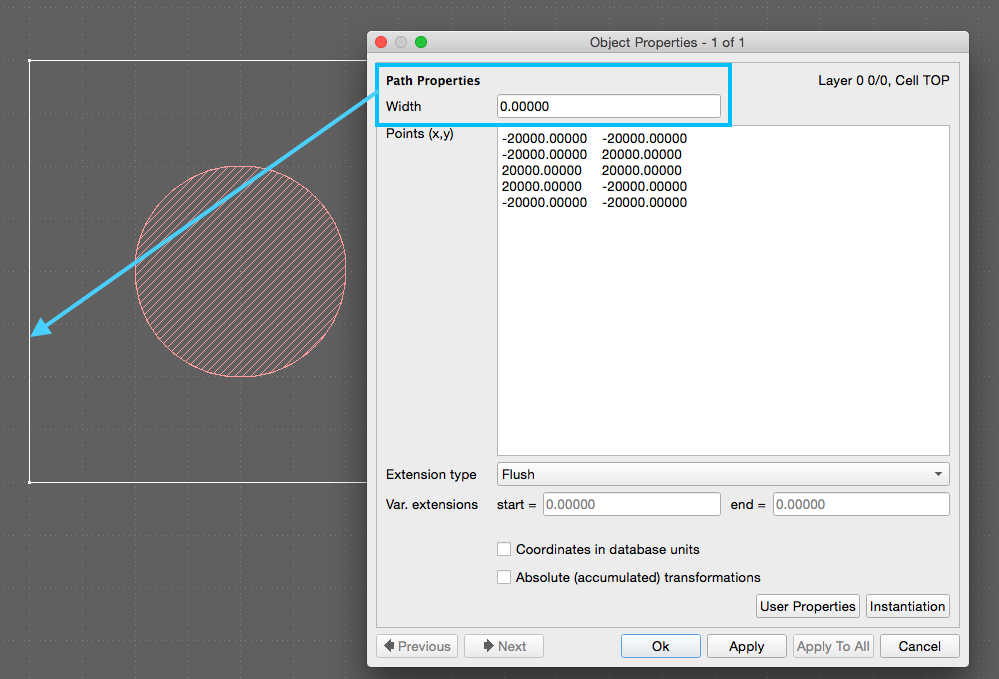Click the Layer 0 0/0 Cell TOP label

pyautogui.click(x=883, y=80)
